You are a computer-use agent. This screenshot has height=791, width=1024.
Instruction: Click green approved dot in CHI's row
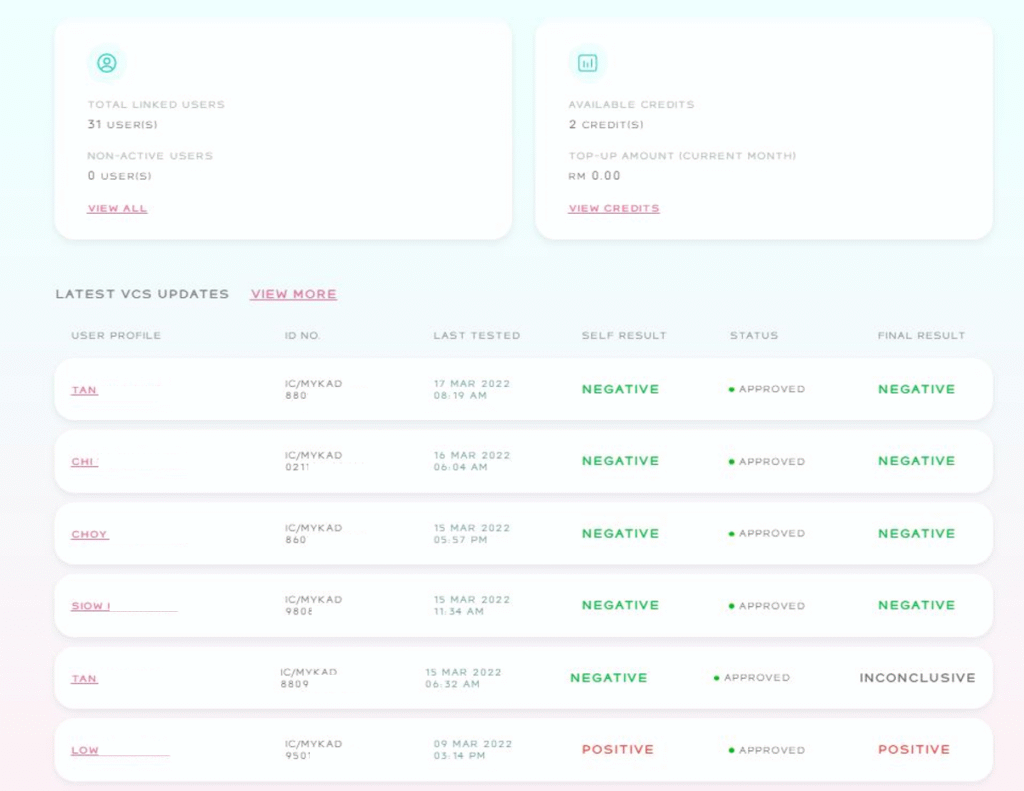(x=732, y=462)
